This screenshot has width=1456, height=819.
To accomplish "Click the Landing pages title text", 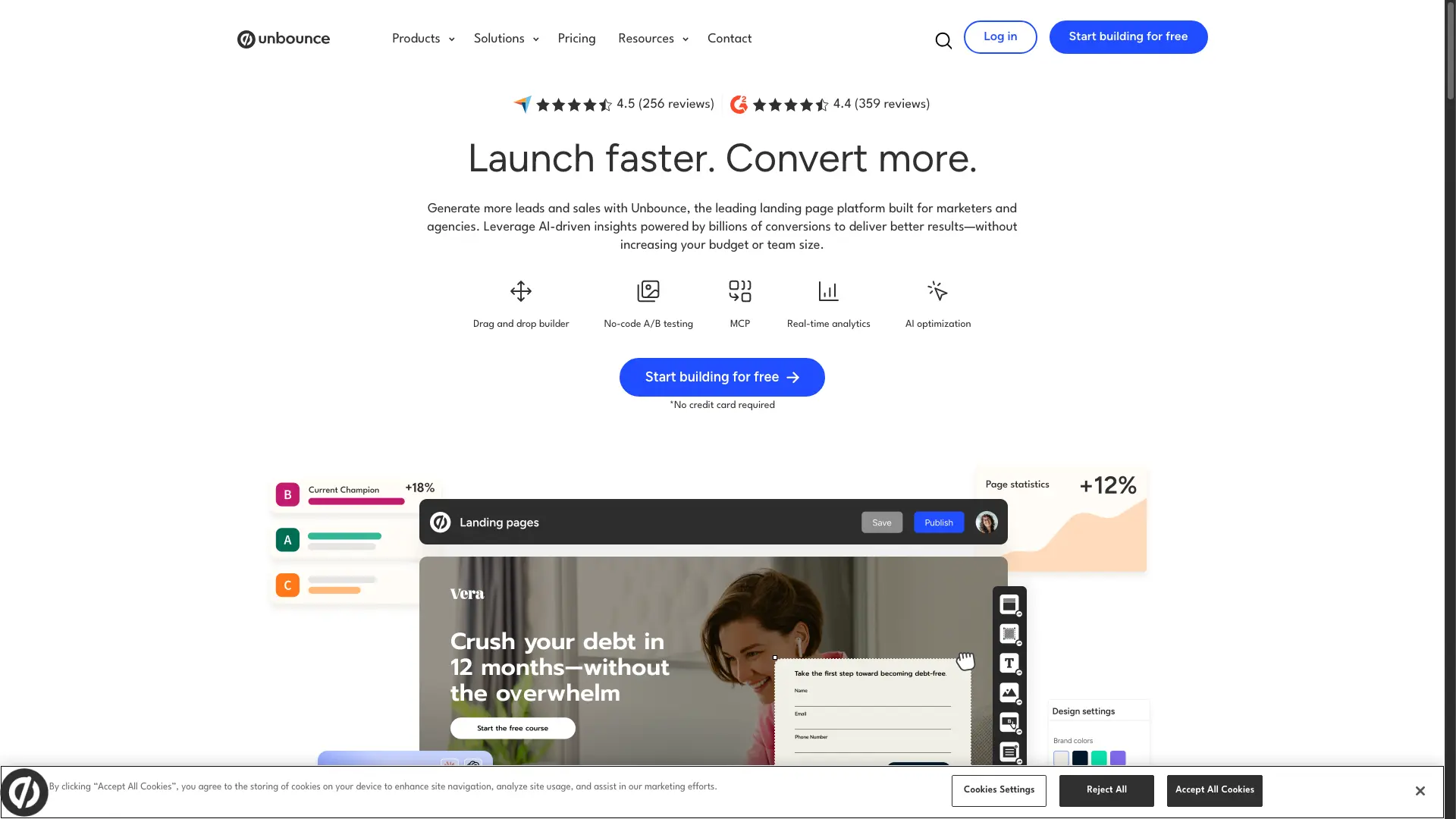I will point(499,522).
